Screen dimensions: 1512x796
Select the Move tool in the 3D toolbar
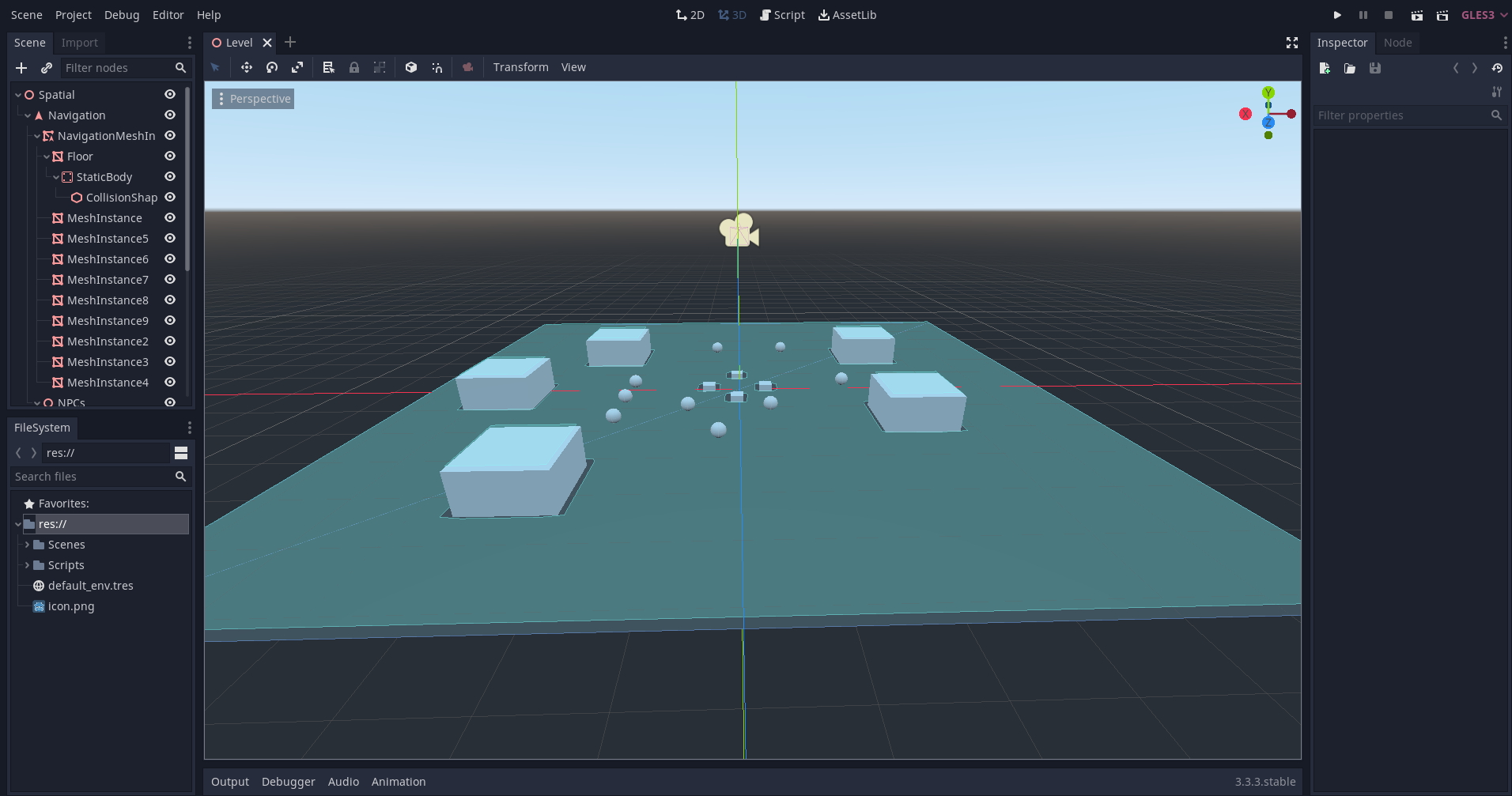246,67
